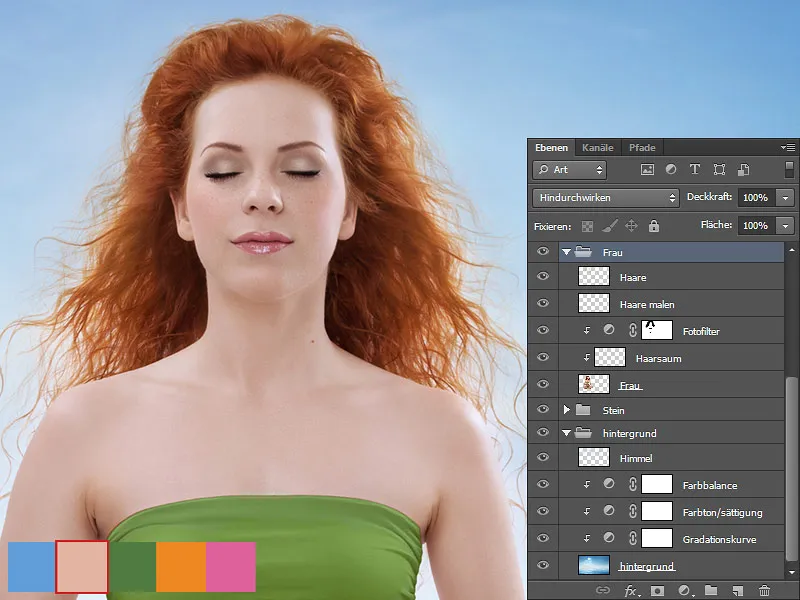Toggle visibility of the Gradationskurve layer

543,538
